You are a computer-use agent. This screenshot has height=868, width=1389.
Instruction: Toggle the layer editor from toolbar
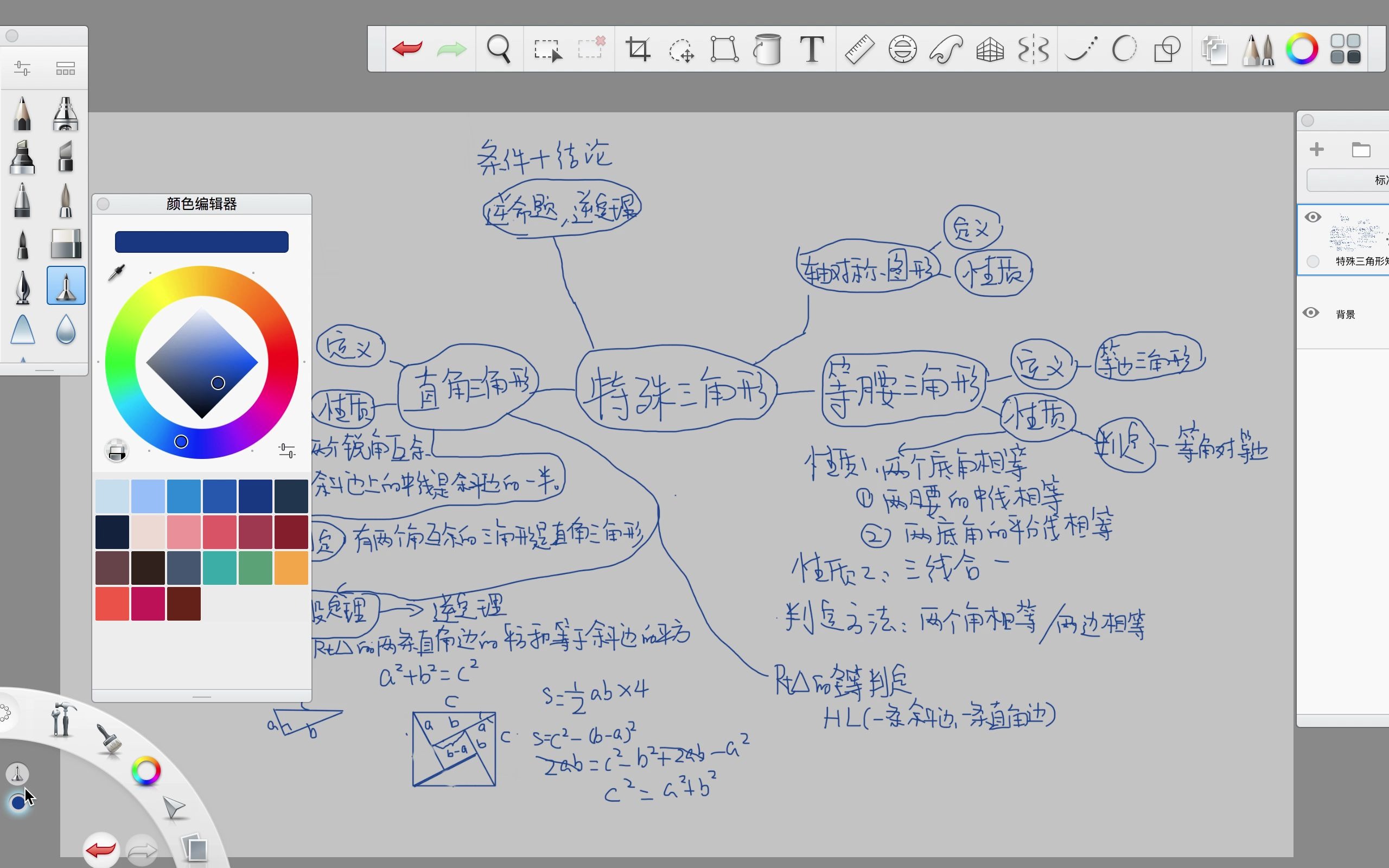click(x=1214, y=50)
